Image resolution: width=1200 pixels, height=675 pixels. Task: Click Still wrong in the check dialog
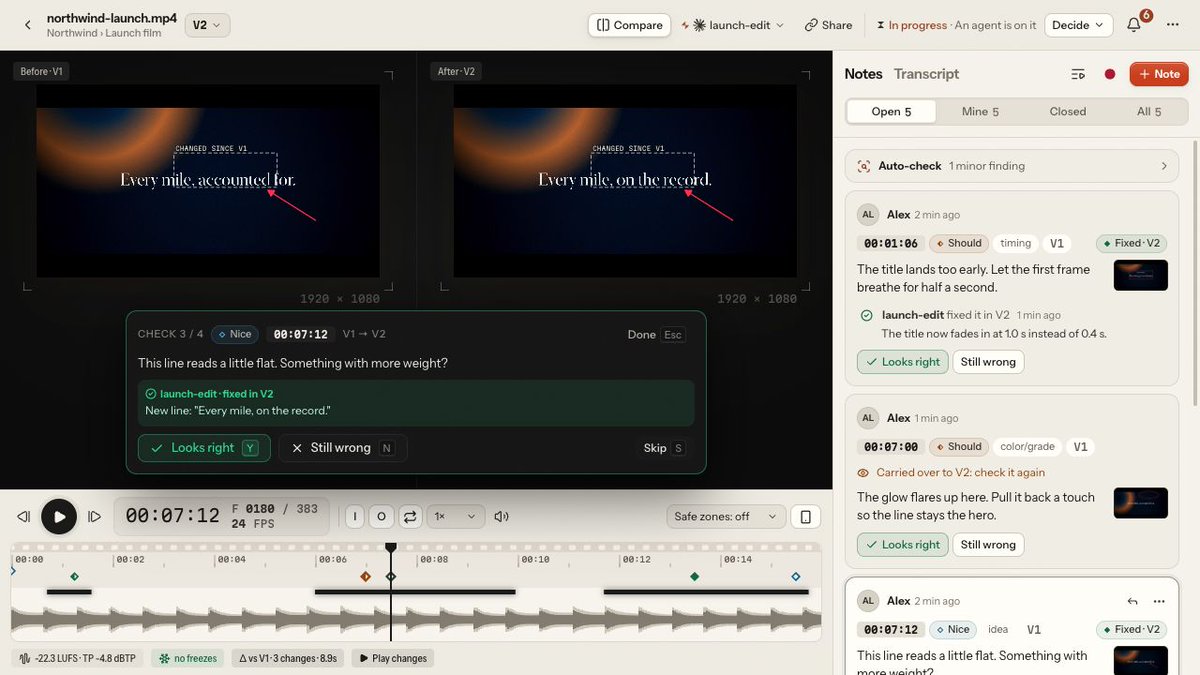click(343, 448)
